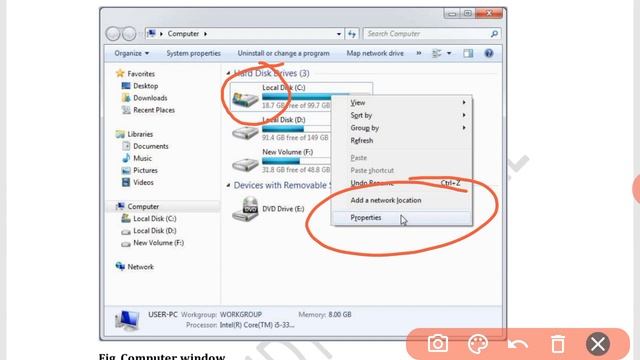
Task: Select Videos library in navigation pane
Action: click(143, 182)
